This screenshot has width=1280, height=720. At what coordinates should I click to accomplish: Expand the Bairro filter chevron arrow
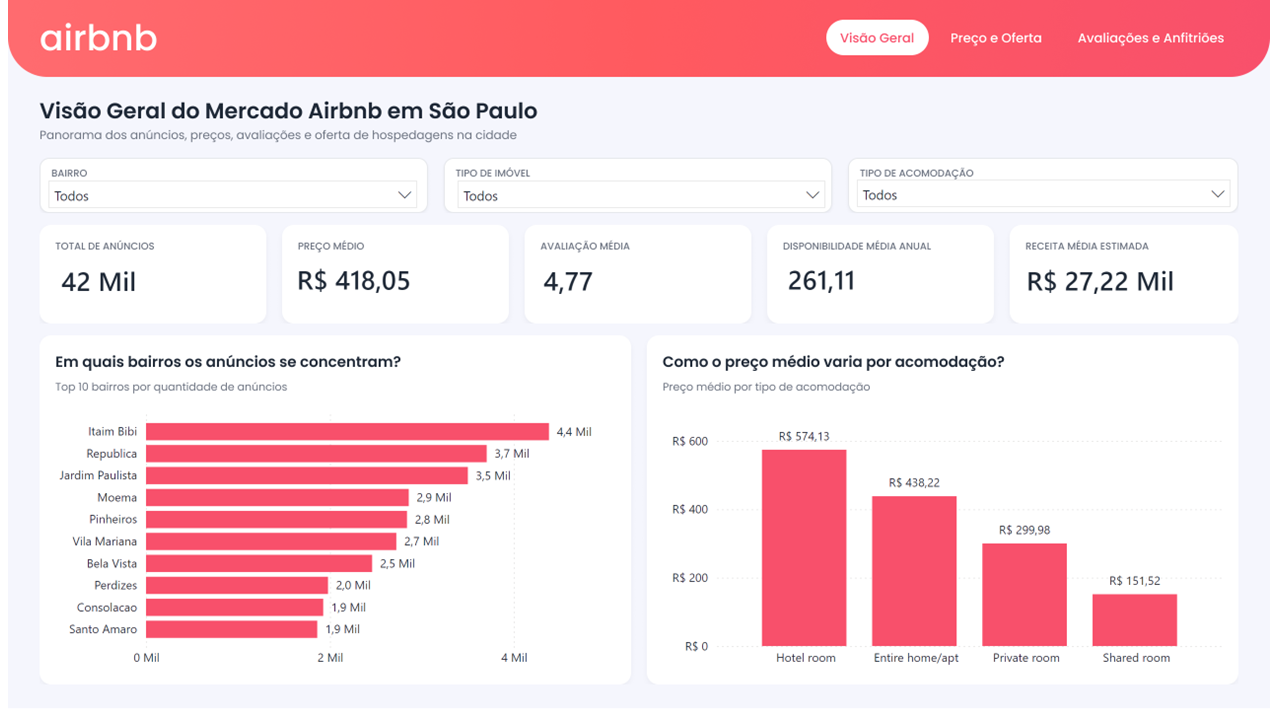coord(405,195)
